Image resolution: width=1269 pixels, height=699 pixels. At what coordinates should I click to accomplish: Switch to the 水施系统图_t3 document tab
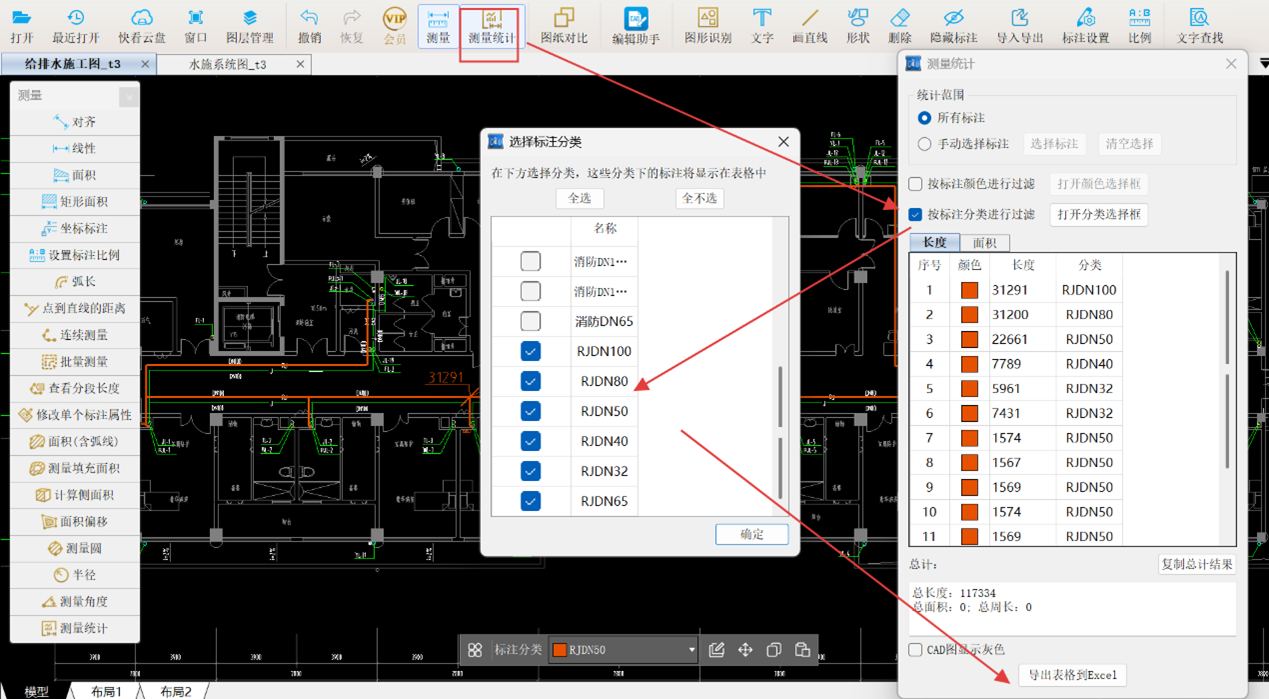pyautogui.click(x=228, y=64)
